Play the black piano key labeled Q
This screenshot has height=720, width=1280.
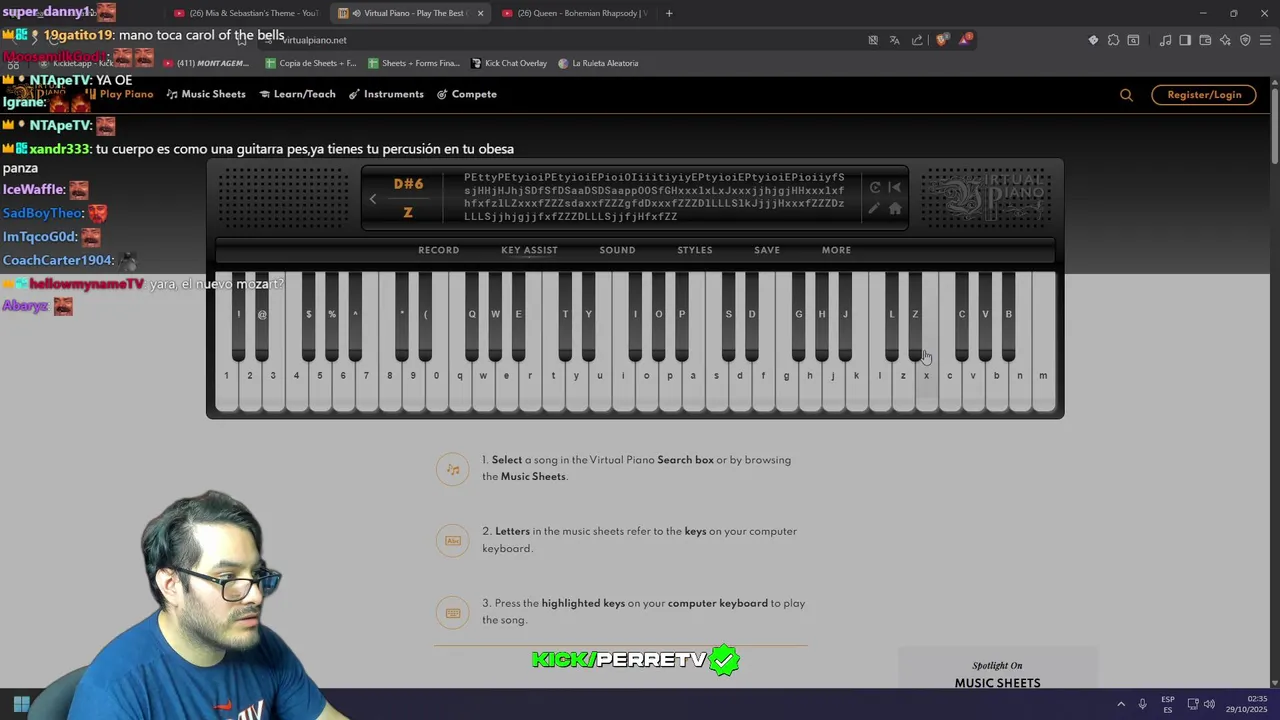pos(472,315)
